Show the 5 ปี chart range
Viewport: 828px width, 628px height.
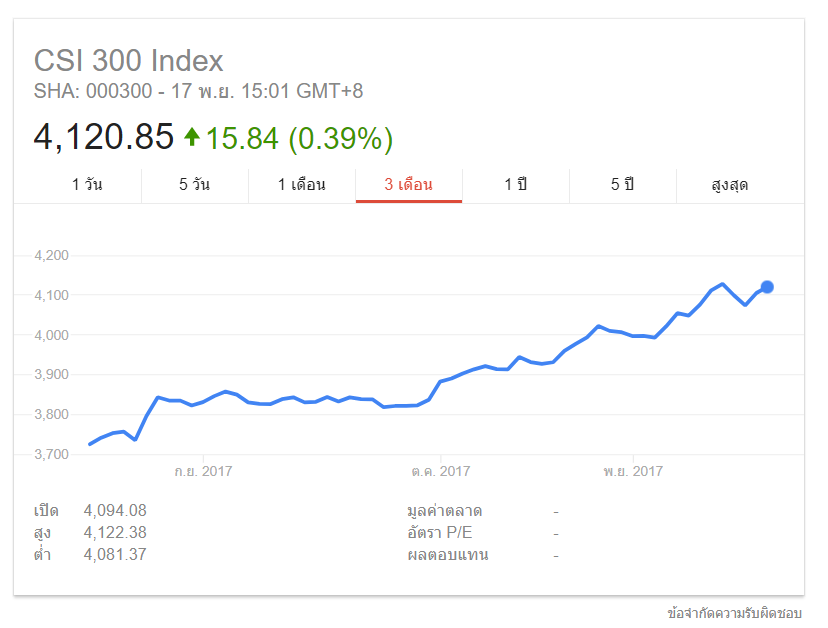point(622,185)
